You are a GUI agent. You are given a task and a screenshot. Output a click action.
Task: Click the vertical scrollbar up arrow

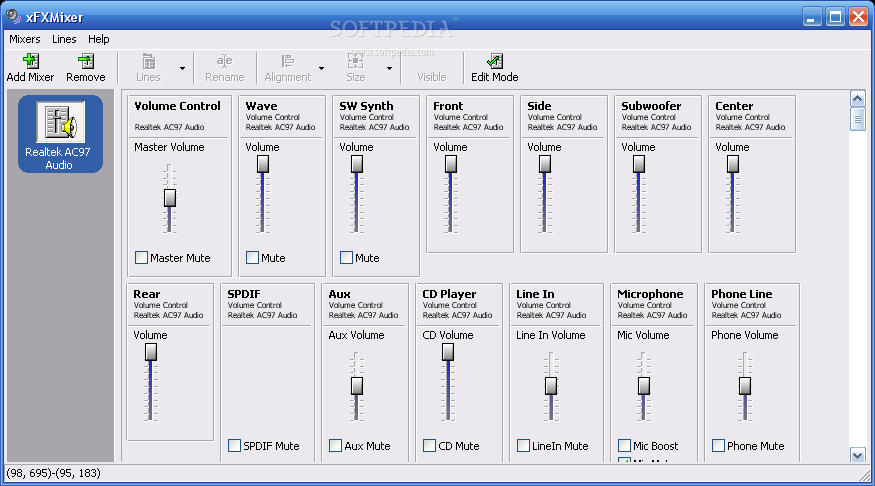coord(858,99)
